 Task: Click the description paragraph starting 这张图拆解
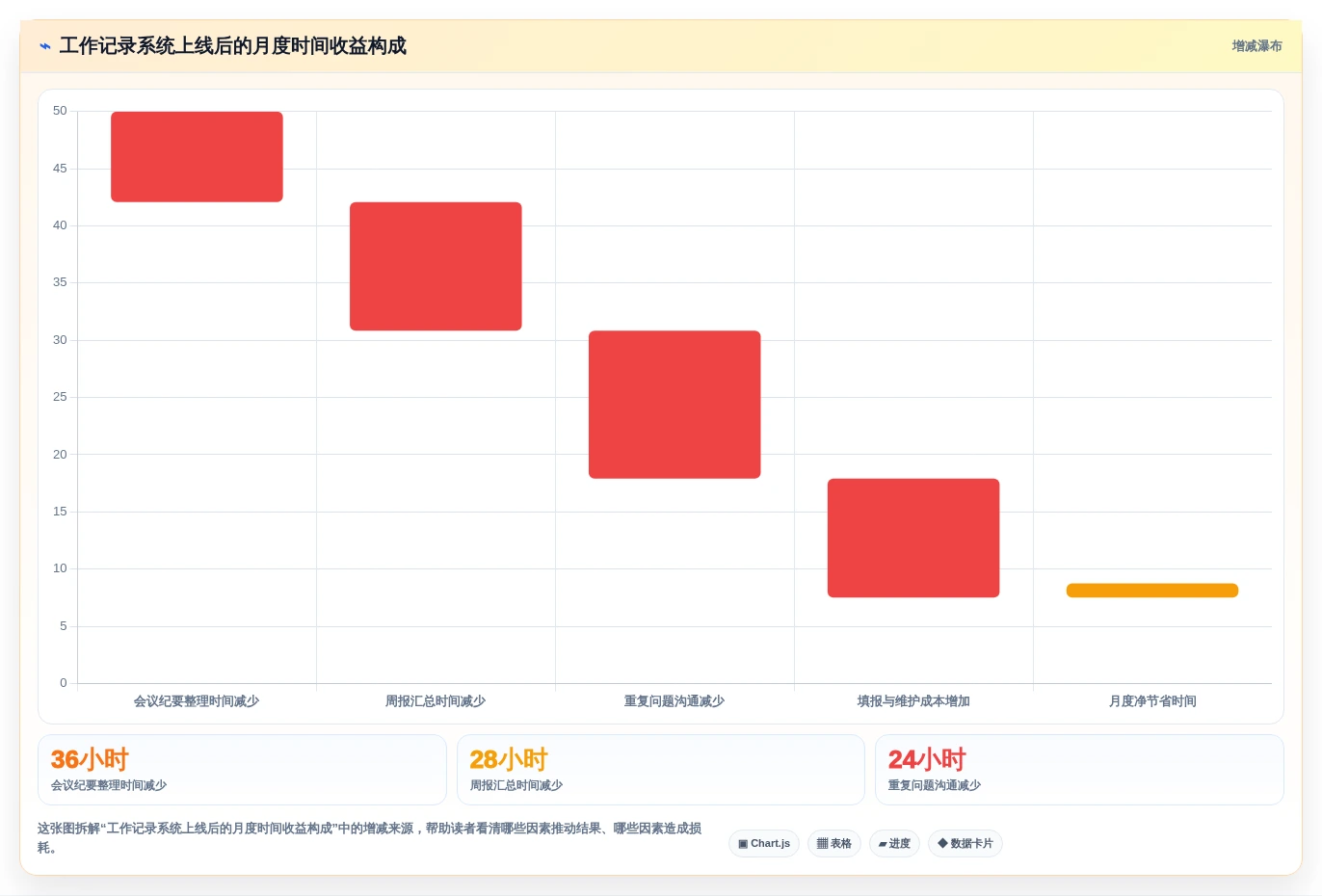pos(370,838)
